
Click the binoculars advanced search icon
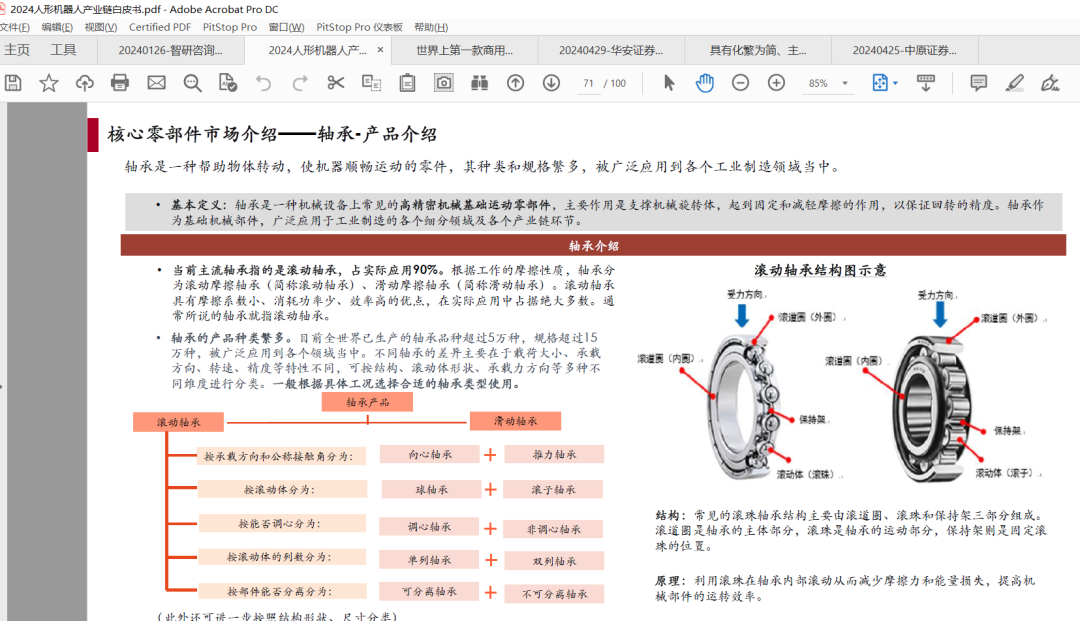tap(479, 83)
